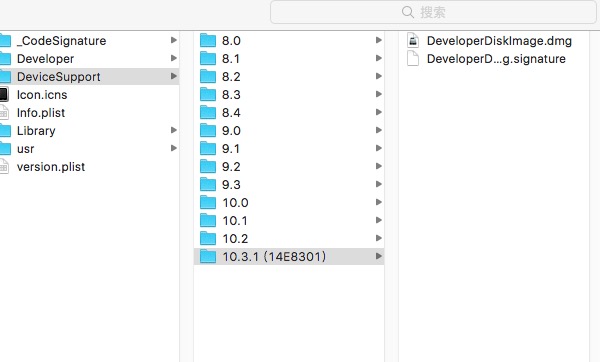Click the folder icon for 10.0
This screenshot has width=600, height=362.
[x=208, y=202]
